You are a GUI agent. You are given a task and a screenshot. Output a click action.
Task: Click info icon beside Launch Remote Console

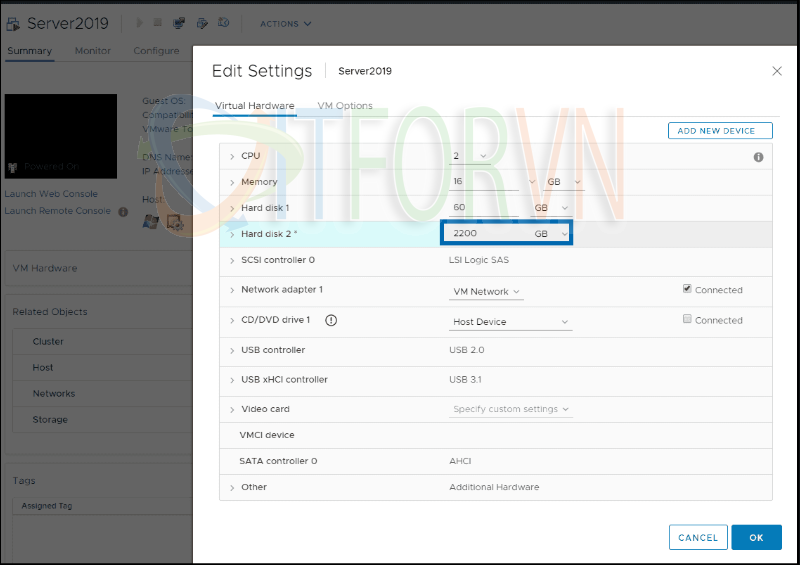pyautogui.click(x=123, y=211)
